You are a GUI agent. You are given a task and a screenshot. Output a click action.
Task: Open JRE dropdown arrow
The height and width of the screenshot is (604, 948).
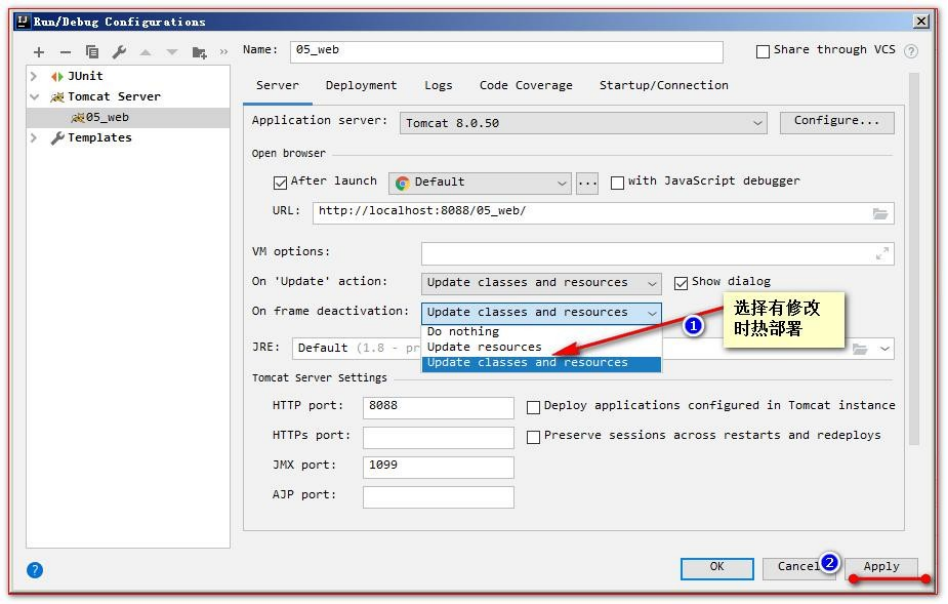tap(885, 349)
